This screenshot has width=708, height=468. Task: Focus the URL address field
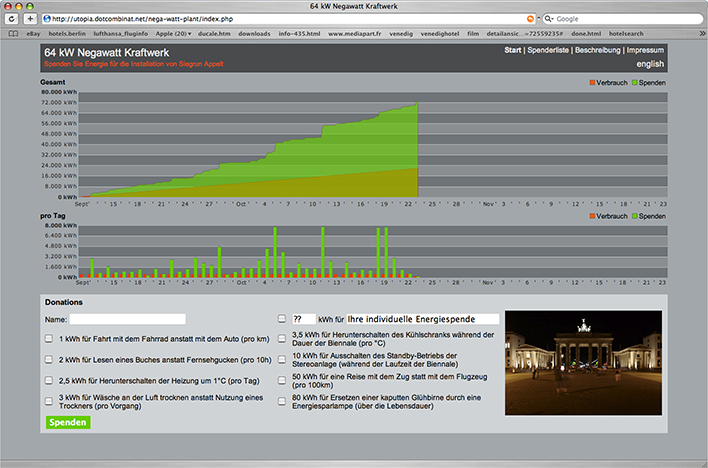tap(288, 19)
